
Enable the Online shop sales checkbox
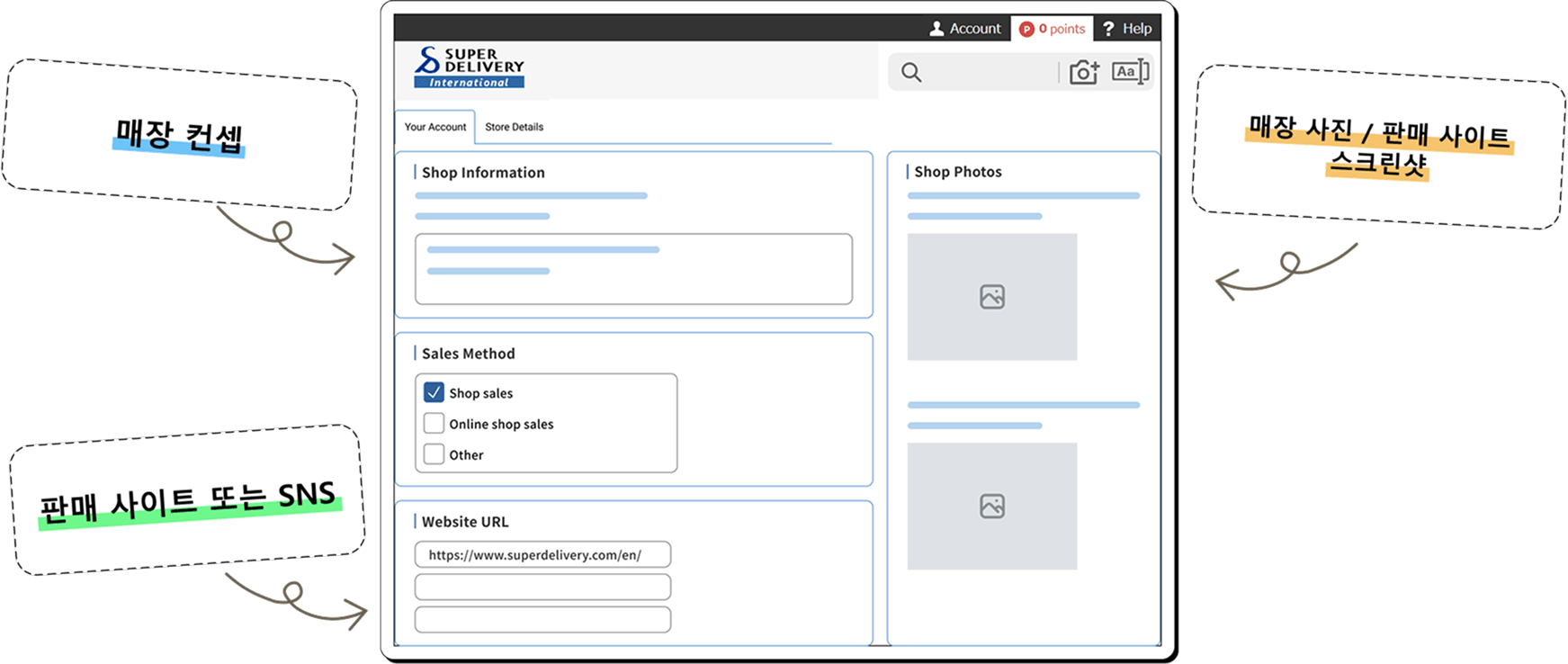pyautogui.click(x=434, y=423)
